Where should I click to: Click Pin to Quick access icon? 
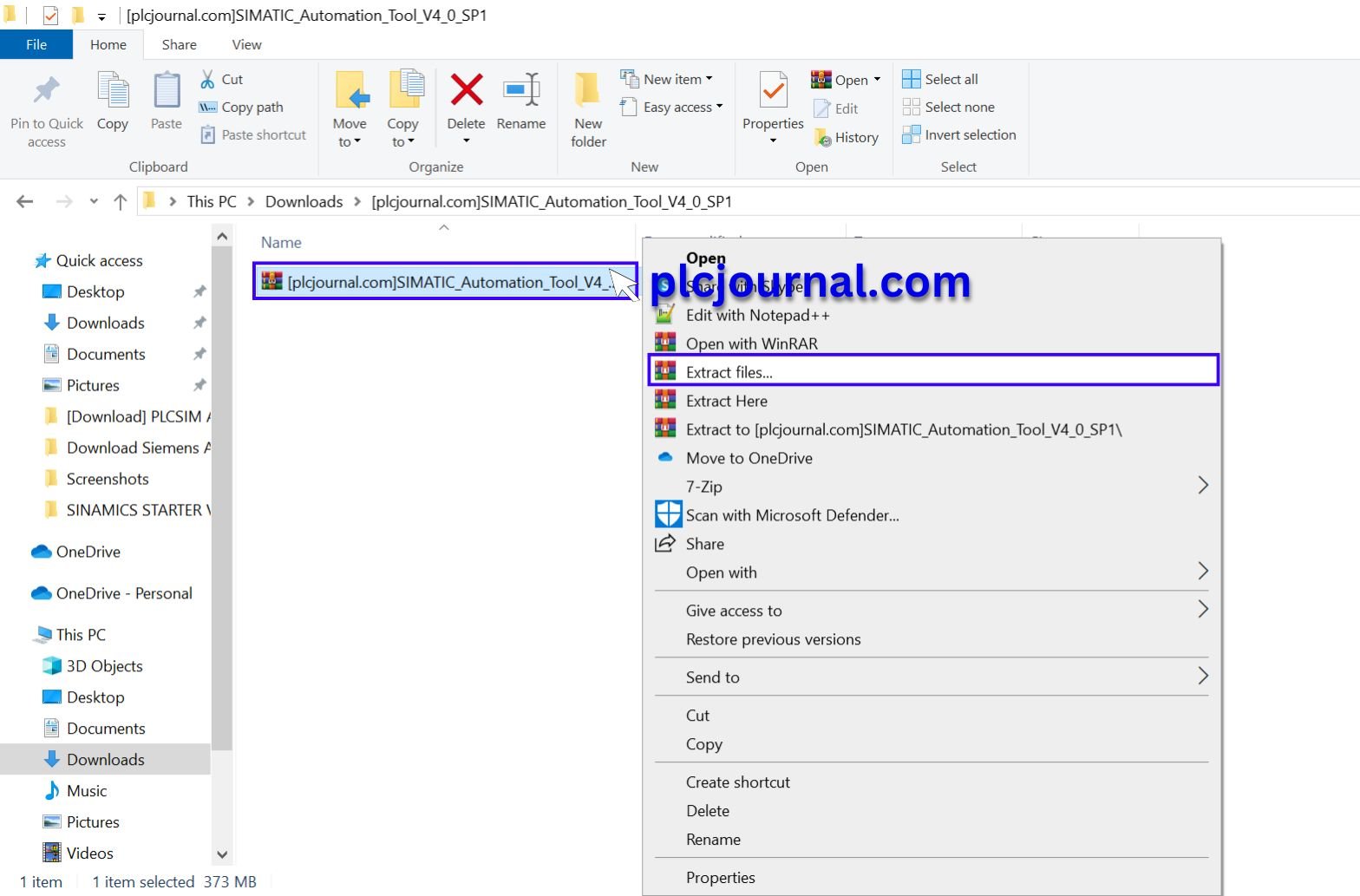tap(47, 90)
